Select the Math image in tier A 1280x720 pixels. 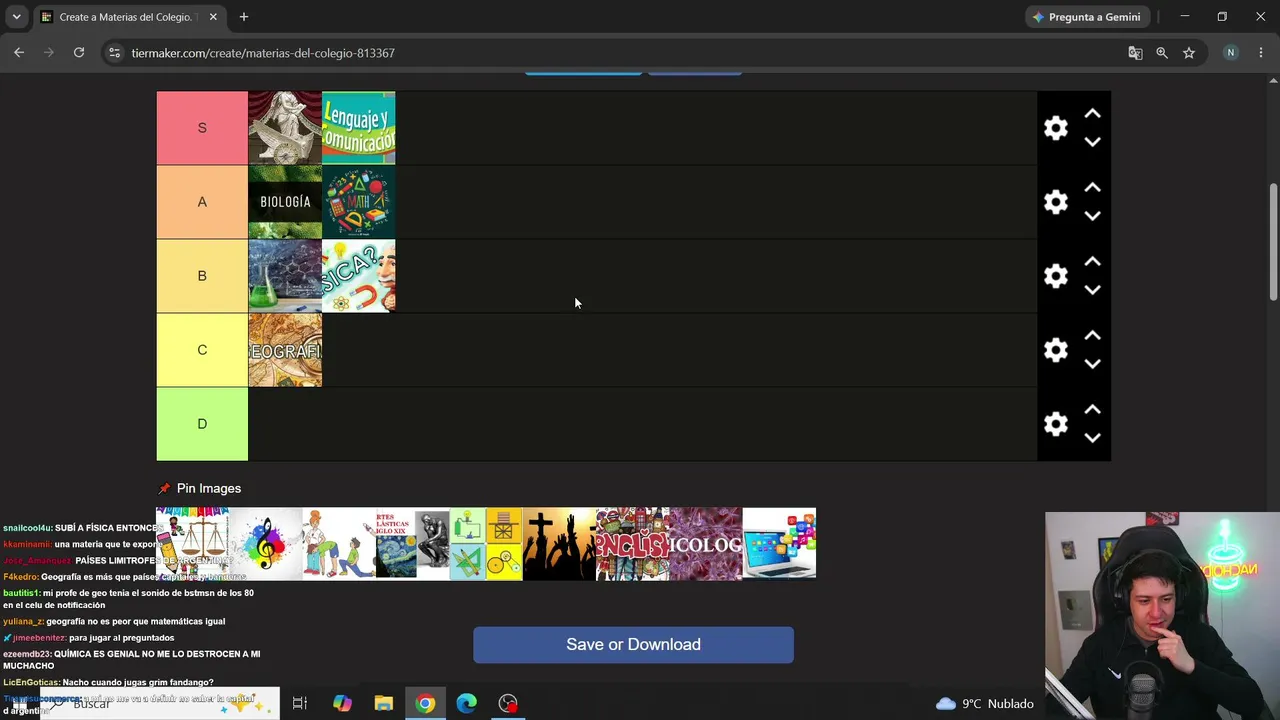click(359, 202)
